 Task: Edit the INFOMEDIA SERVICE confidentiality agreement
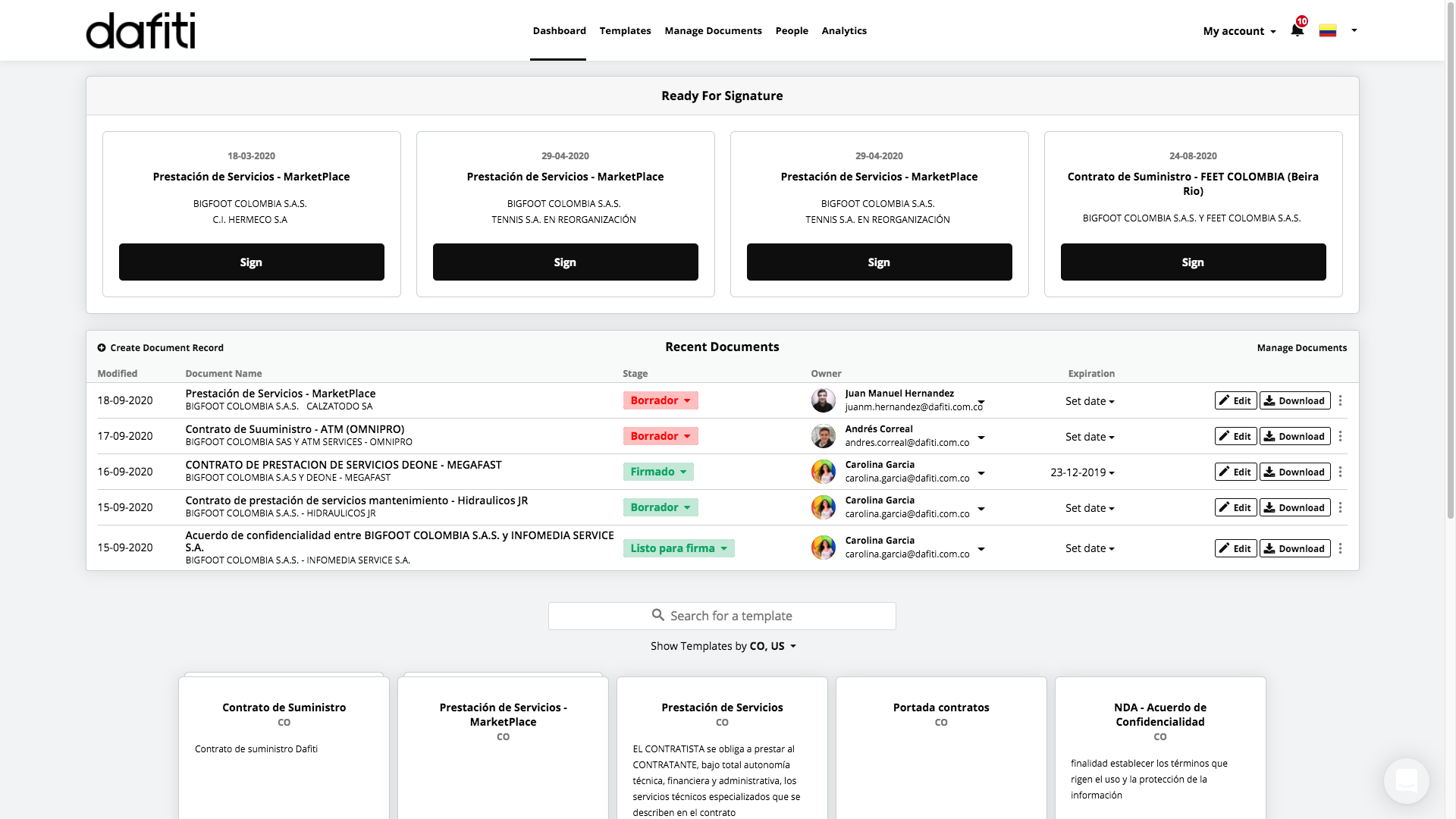point(1235,548)
